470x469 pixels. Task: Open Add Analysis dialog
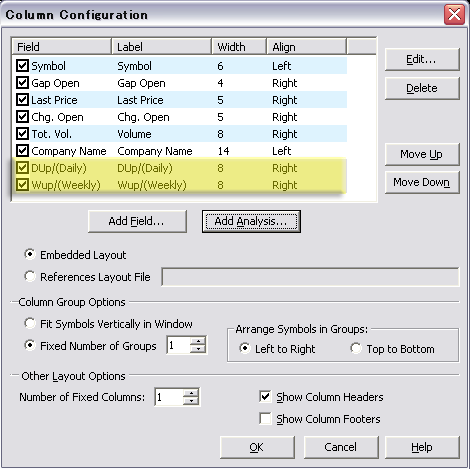251,221
